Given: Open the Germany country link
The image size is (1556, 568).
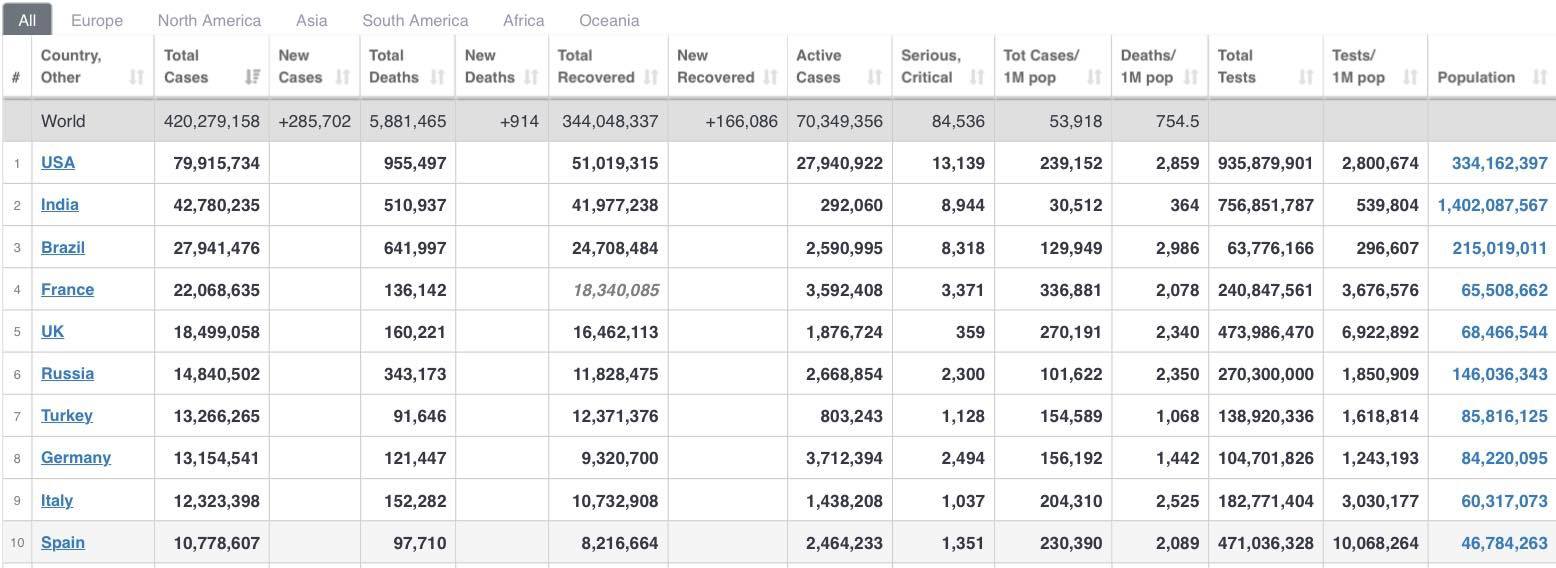Looking at the screenshot, I should click(x=76, y=457).
